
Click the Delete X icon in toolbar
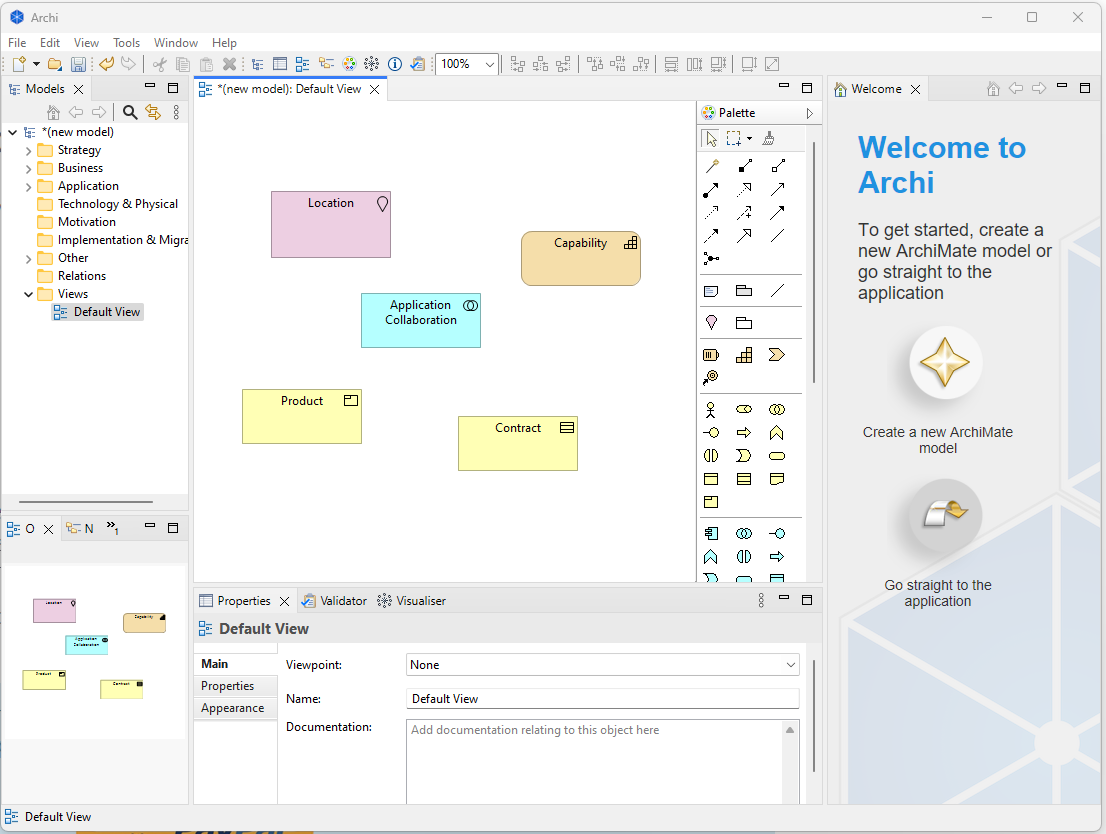(229, 64)
